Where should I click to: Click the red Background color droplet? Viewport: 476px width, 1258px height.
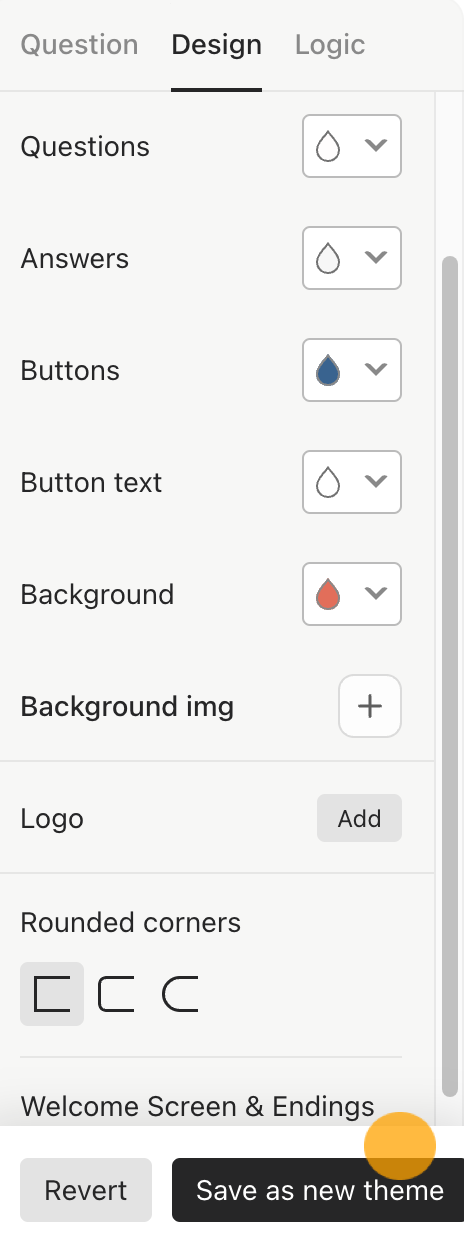tap(328, 595)
